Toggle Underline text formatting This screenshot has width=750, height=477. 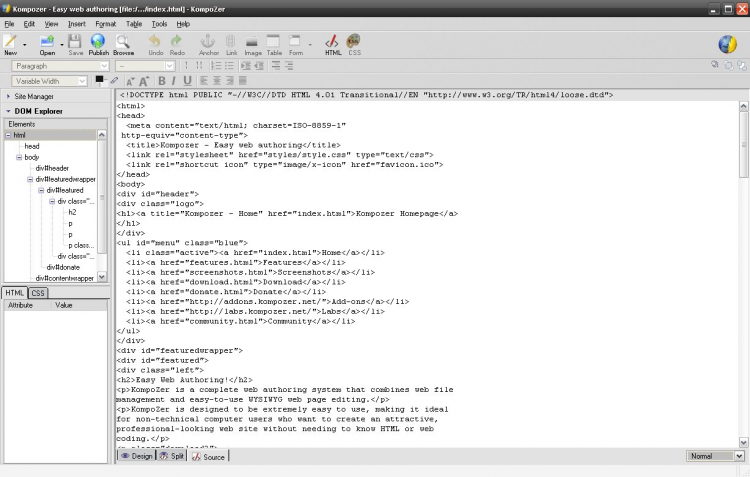click(x=188, y=81)
